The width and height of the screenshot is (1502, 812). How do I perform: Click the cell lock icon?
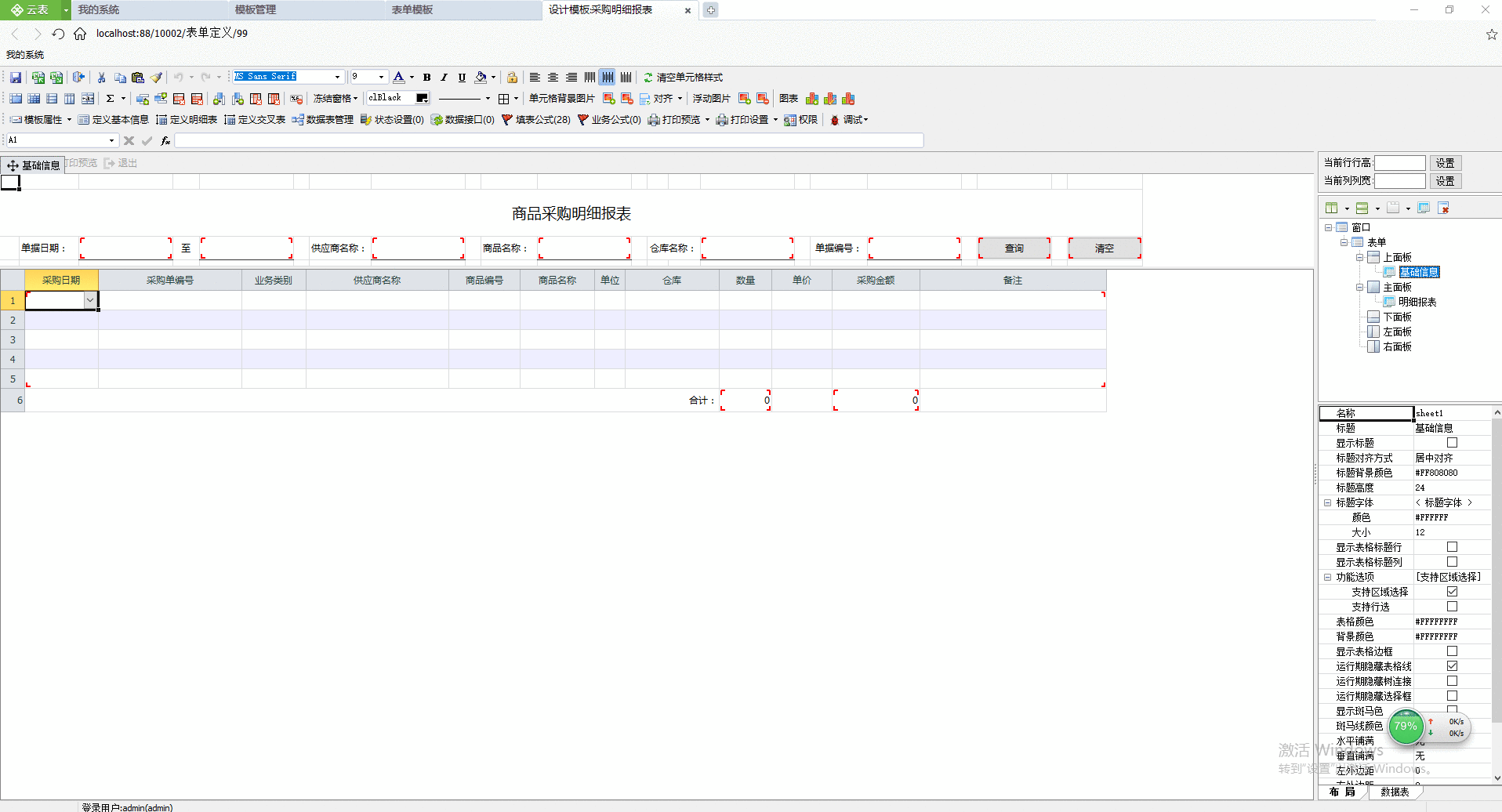pyautogui.click(x=512, y=78)
